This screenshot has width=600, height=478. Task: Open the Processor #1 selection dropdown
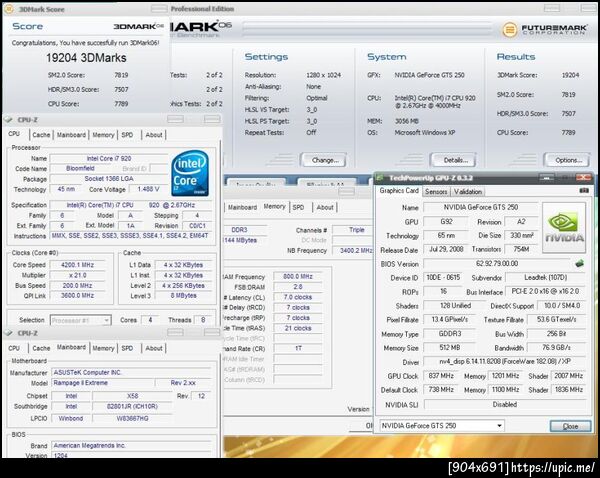tap(81, 320)
